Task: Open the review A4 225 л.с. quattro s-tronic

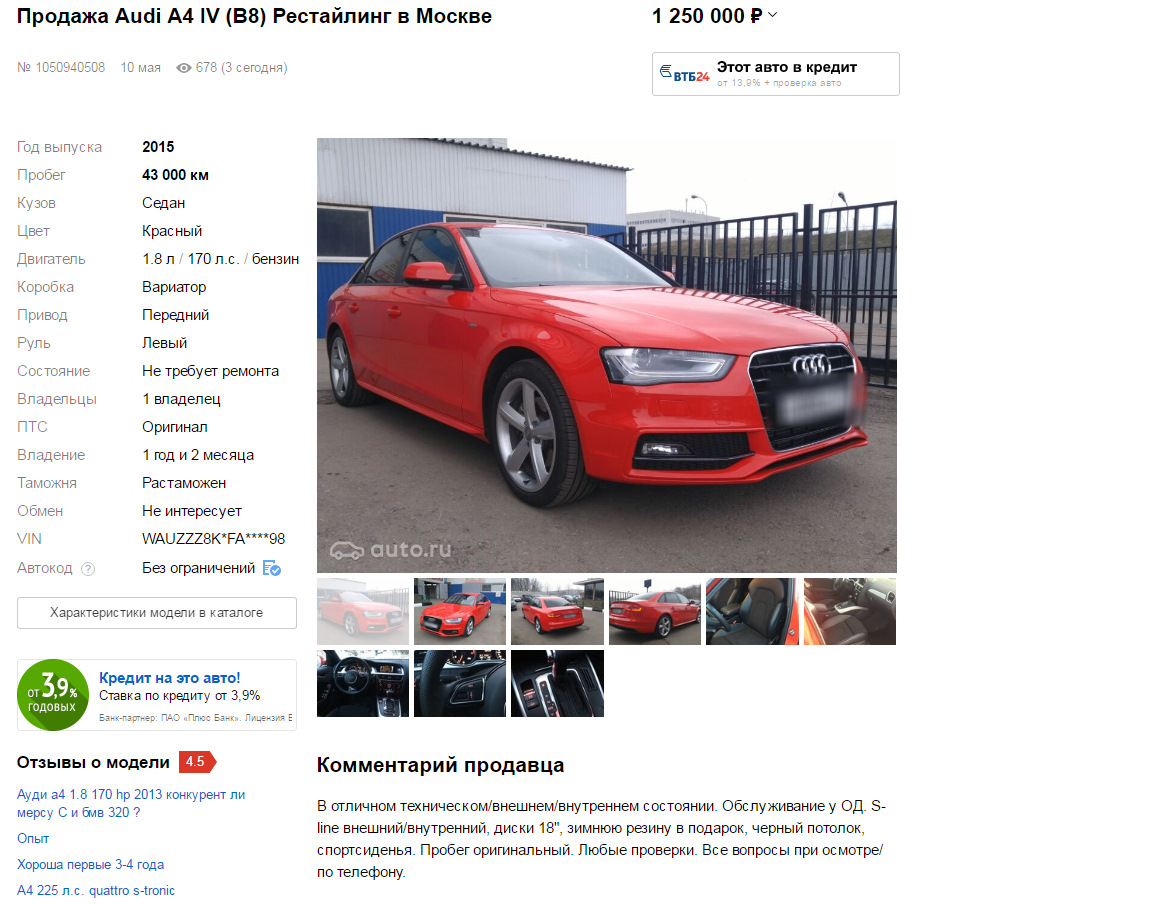Action: coord(96,890)
